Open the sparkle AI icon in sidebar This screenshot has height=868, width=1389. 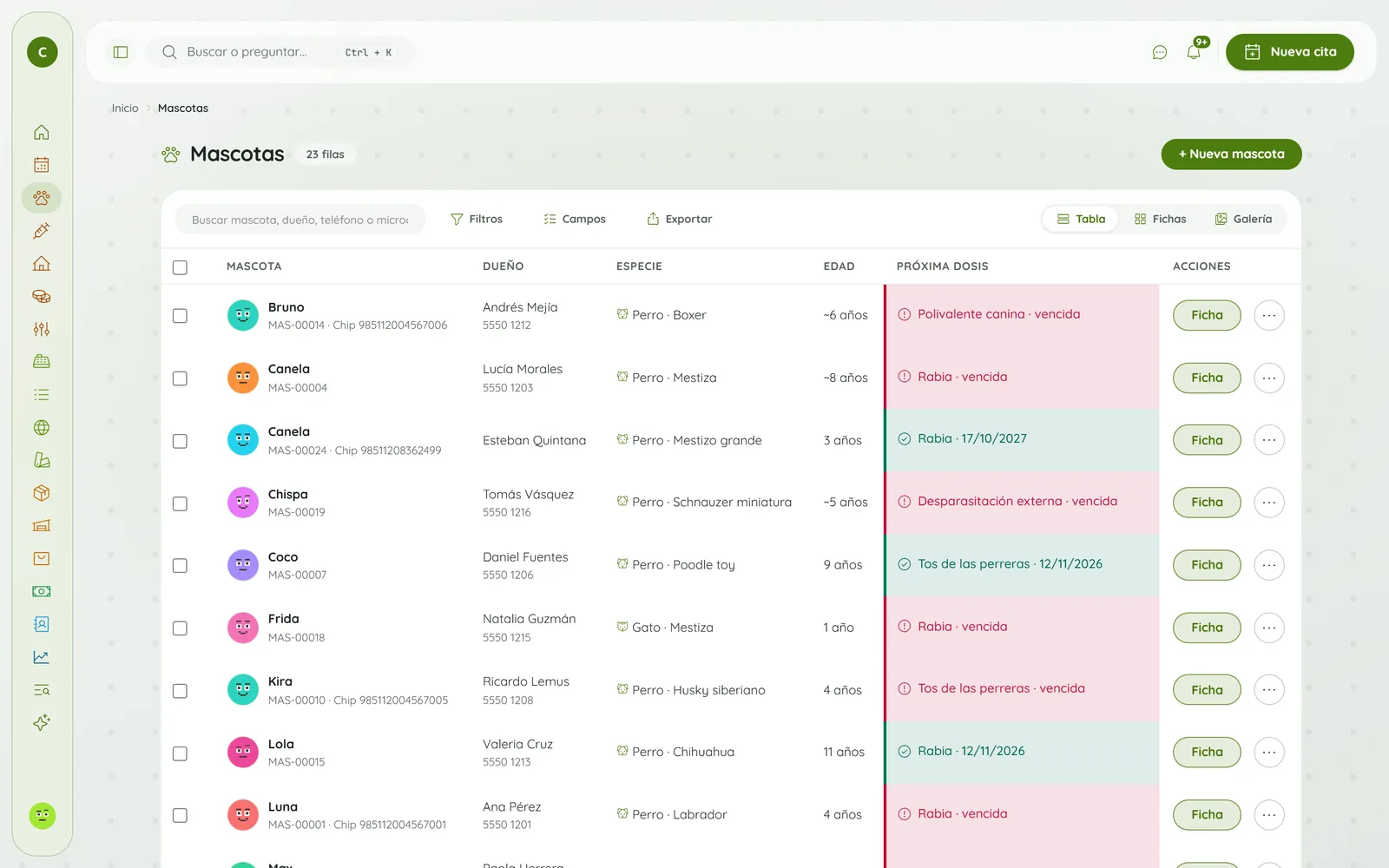(x=42, y=722)
